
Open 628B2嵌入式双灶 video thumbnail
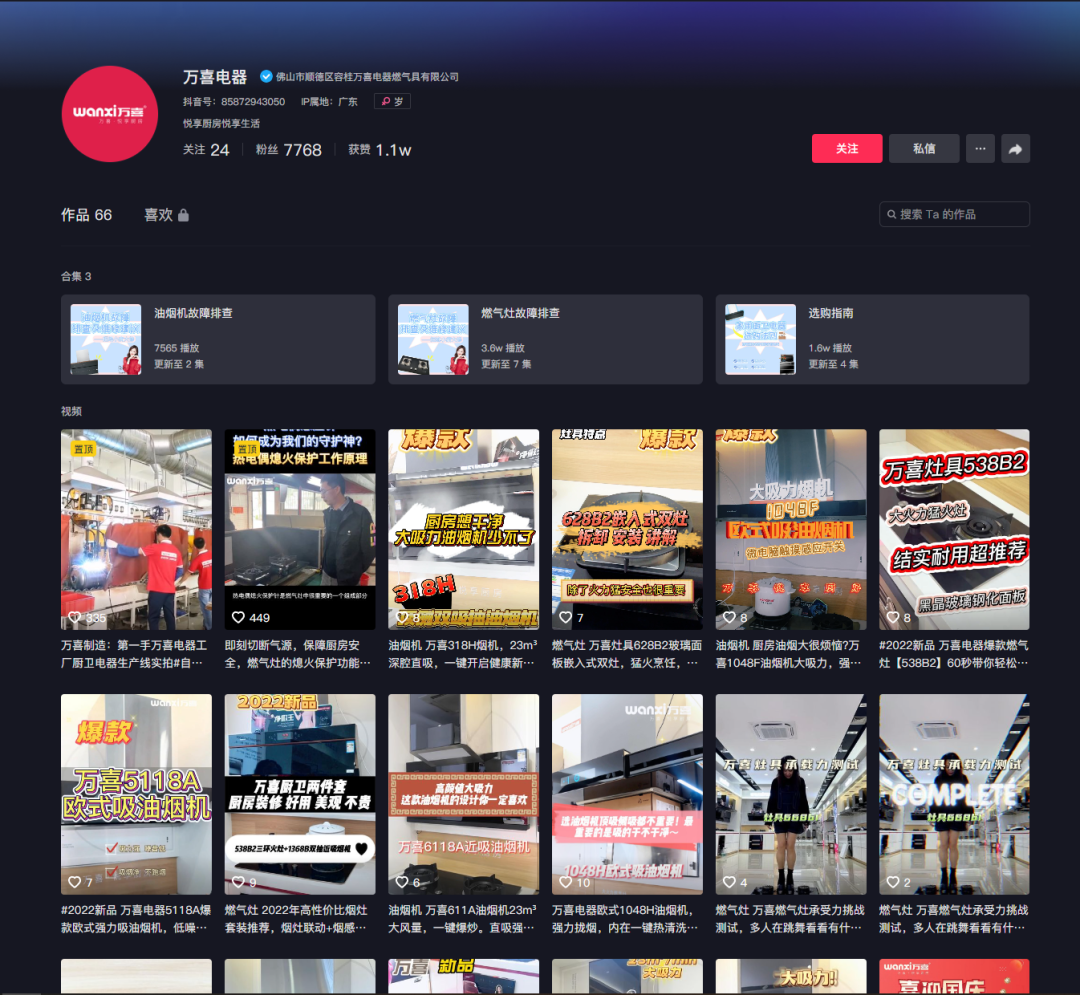(627, 530)
